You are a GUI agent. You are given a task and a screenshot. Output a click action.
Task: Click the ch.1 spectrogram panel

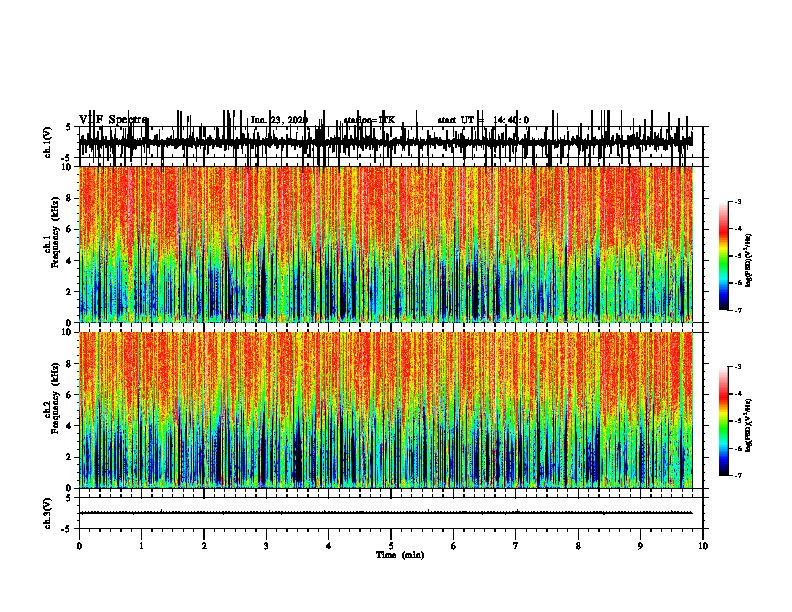click(385, 244)
